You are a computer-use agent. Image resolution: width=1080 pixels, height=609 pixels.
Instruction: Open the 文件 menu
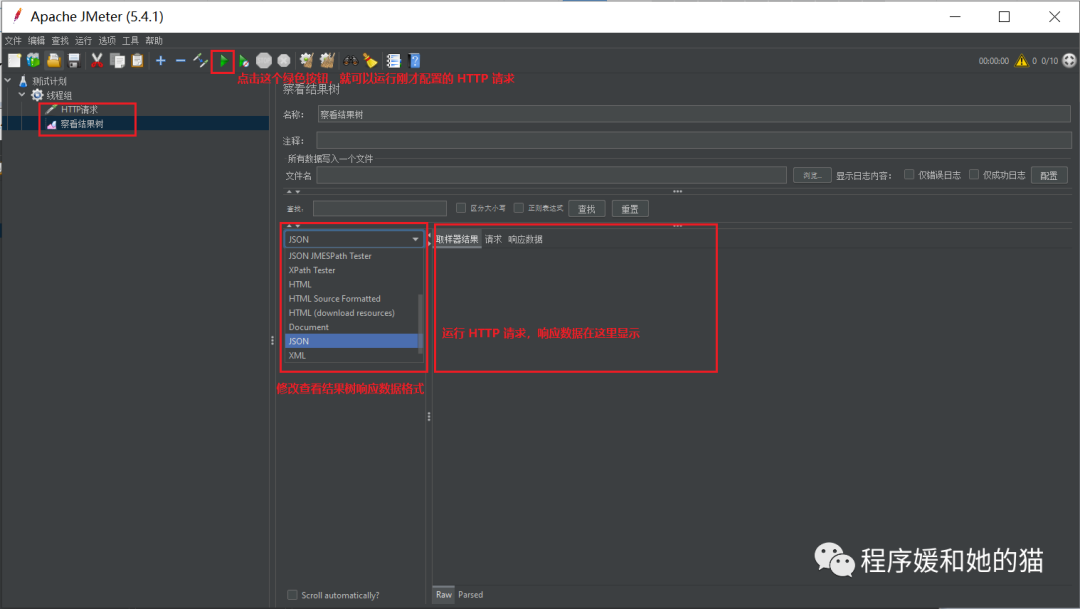click(13, 41)
